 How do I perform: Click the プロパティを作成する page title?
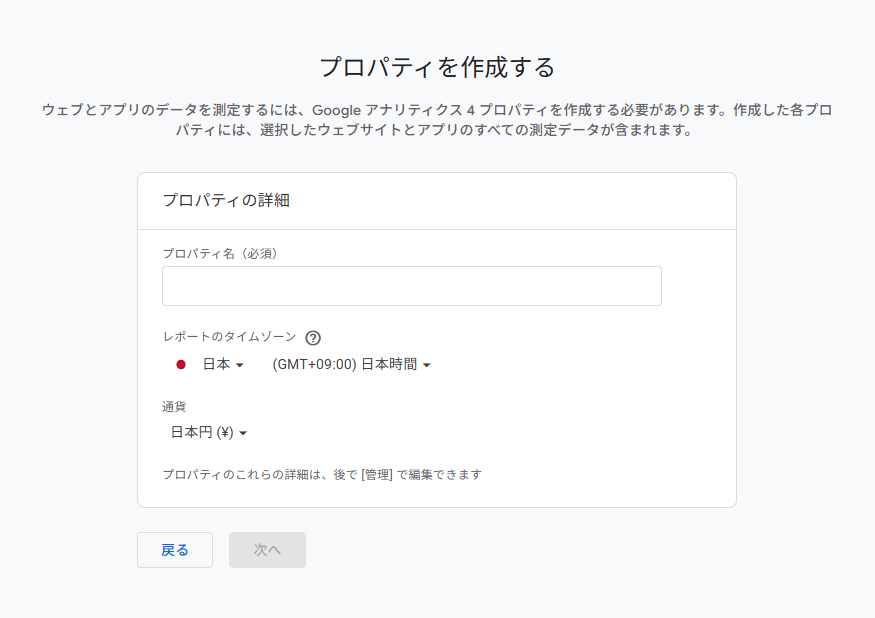pyautogui.click(x=438, y=67)
